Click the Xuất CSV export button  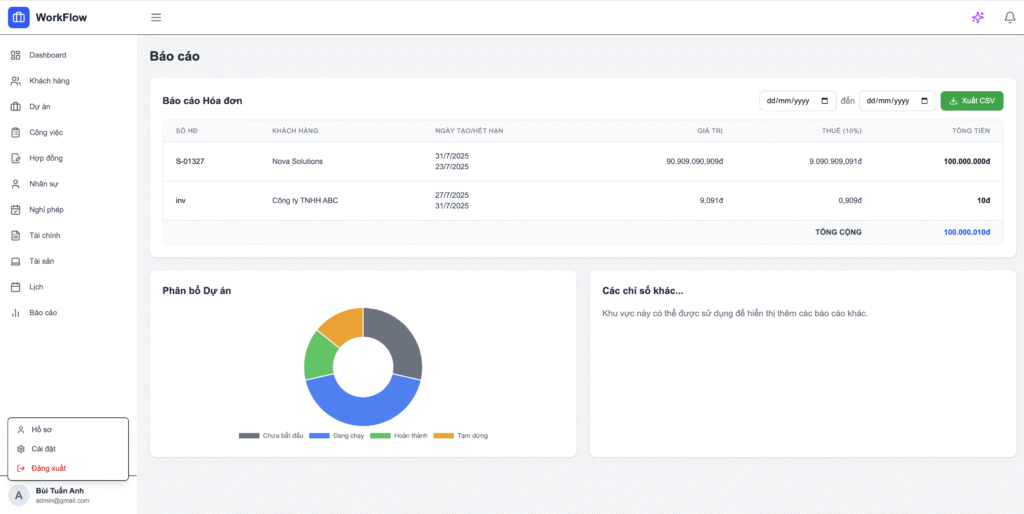(971, 101)
